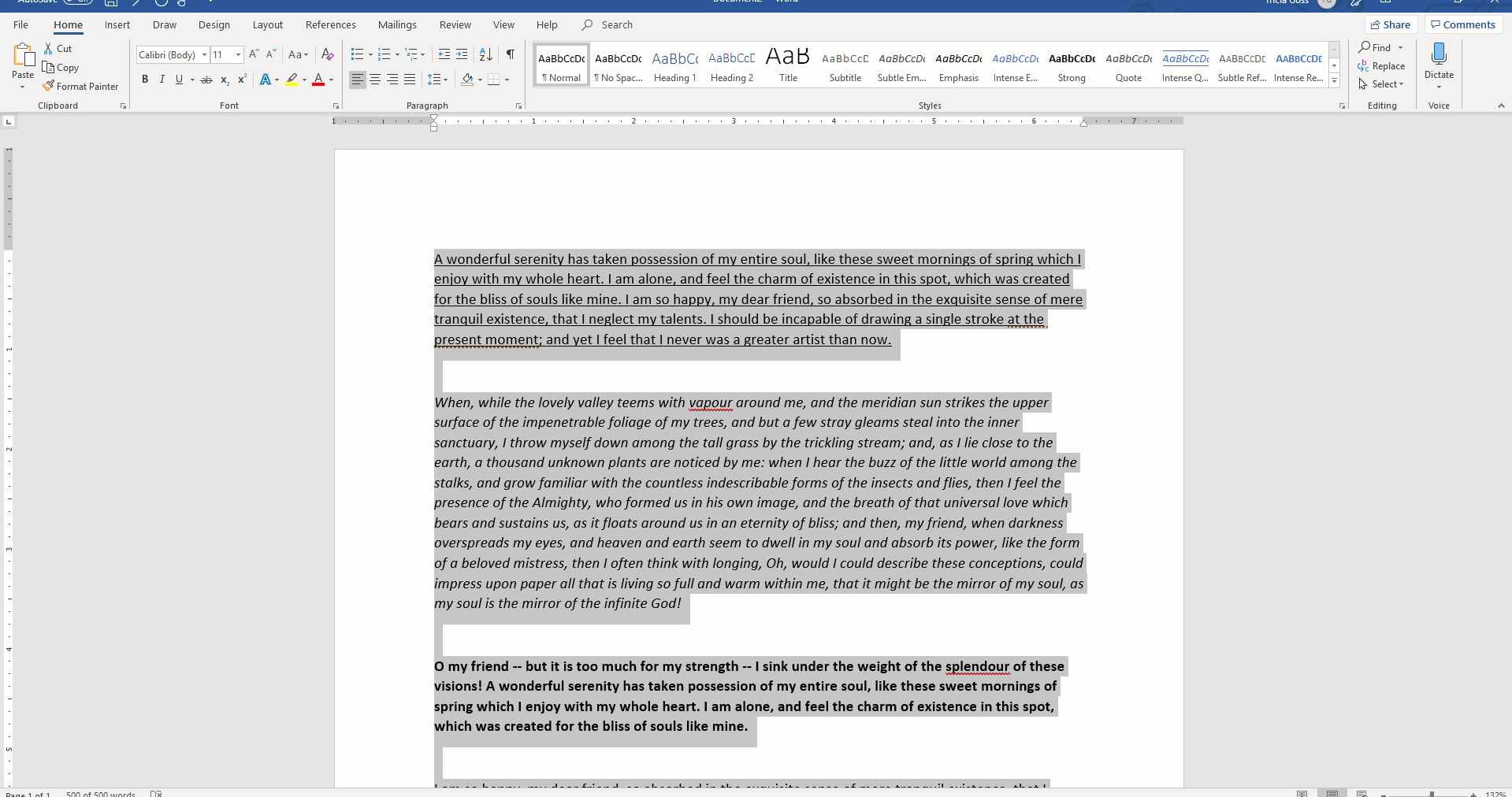Open Font dialog launcher
The width and height of the screenshot is (1512, 797).
pyautogui.click(x=336, y=106)
